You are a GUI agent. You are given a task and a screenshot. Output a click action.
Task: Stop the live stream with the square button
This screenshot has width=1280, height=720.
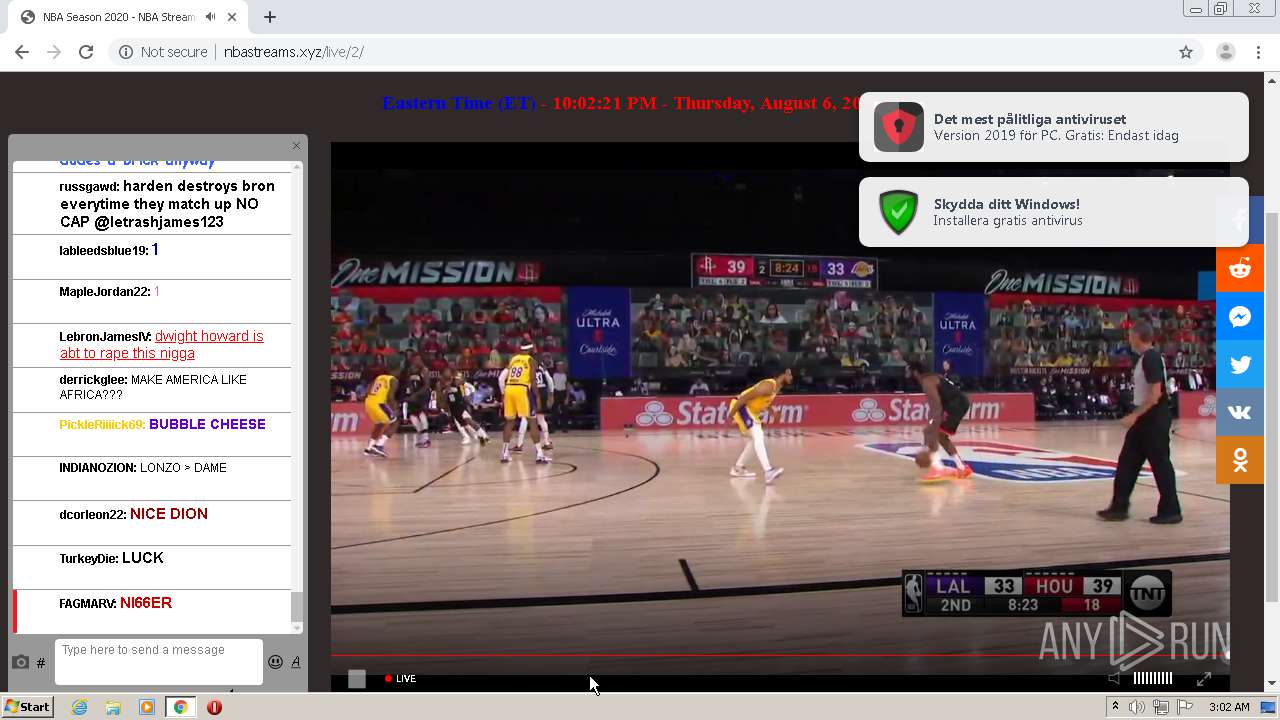[x=357, y=679]
